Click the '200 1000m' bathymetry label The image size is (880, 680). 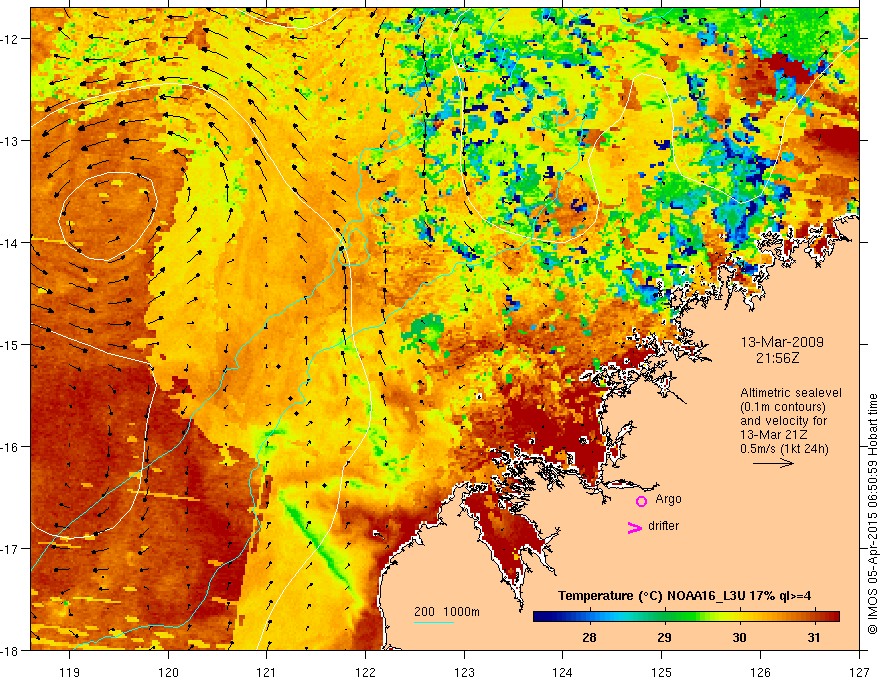pyautogui.click(x=447, y=612)
